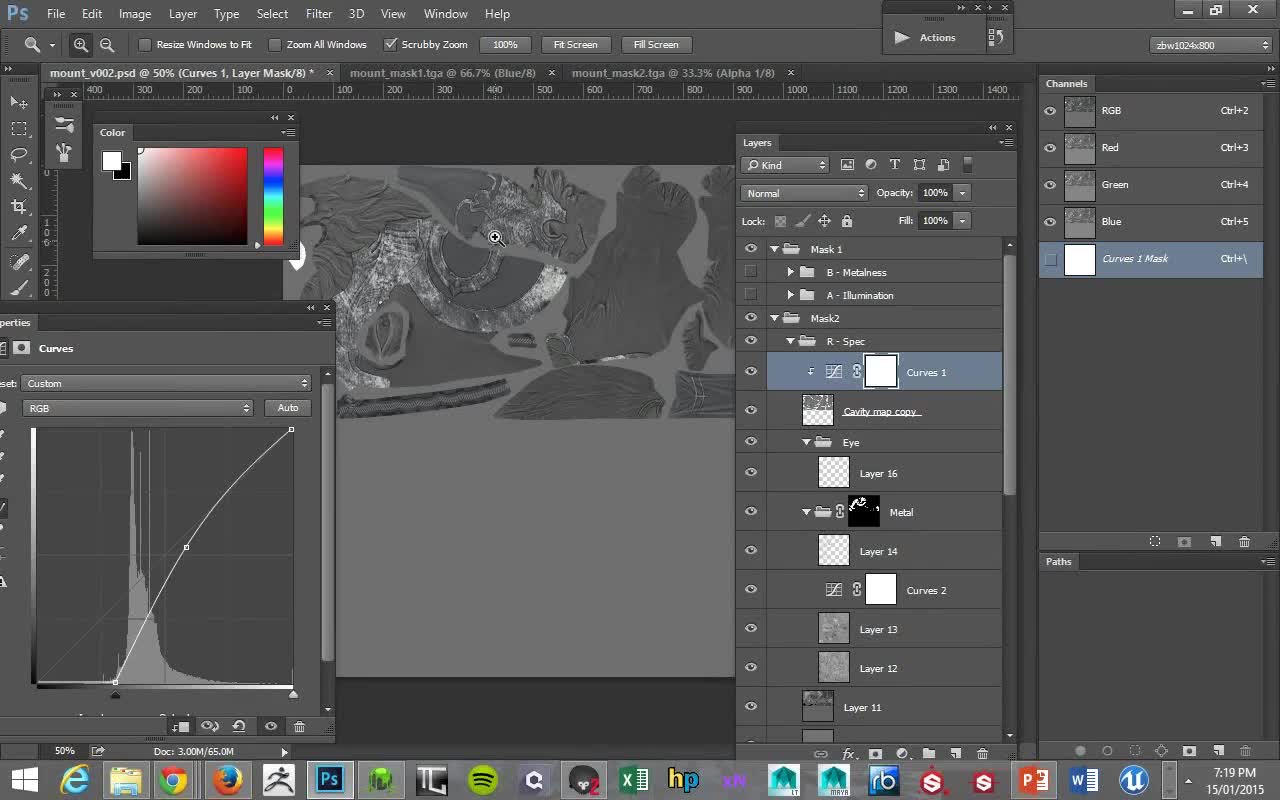Screen dimensions: 1280x800
Task: Delete adjustment layer trash in Properties
Action: [299, 726]
